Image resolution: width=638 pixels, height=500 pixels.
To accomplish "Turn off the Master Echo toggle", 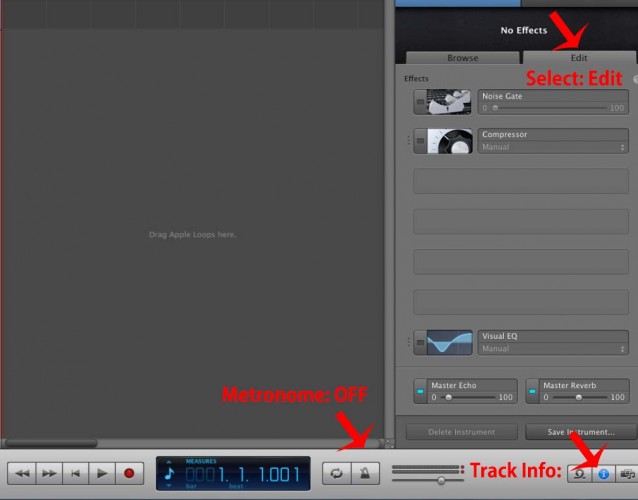I will (x=421, y=390).
